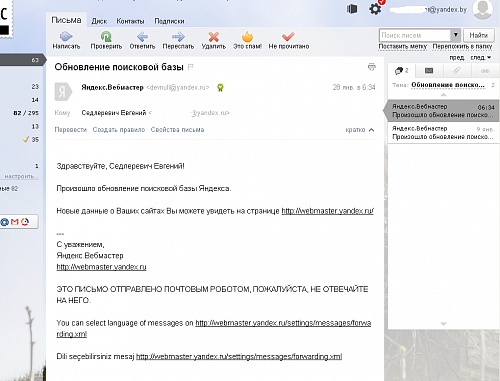Viewport: 500px width, 381px height.
Task: Click the Проверить refresh mail icon
Action: pyautogui.click(x=106, y=36)
